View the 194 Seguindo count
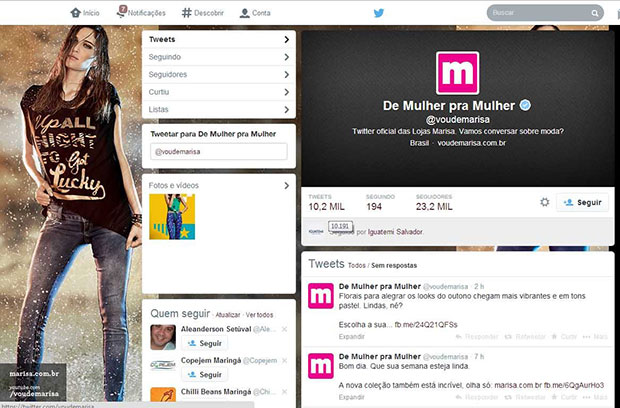The image size is (620, 408). (380, 203)
